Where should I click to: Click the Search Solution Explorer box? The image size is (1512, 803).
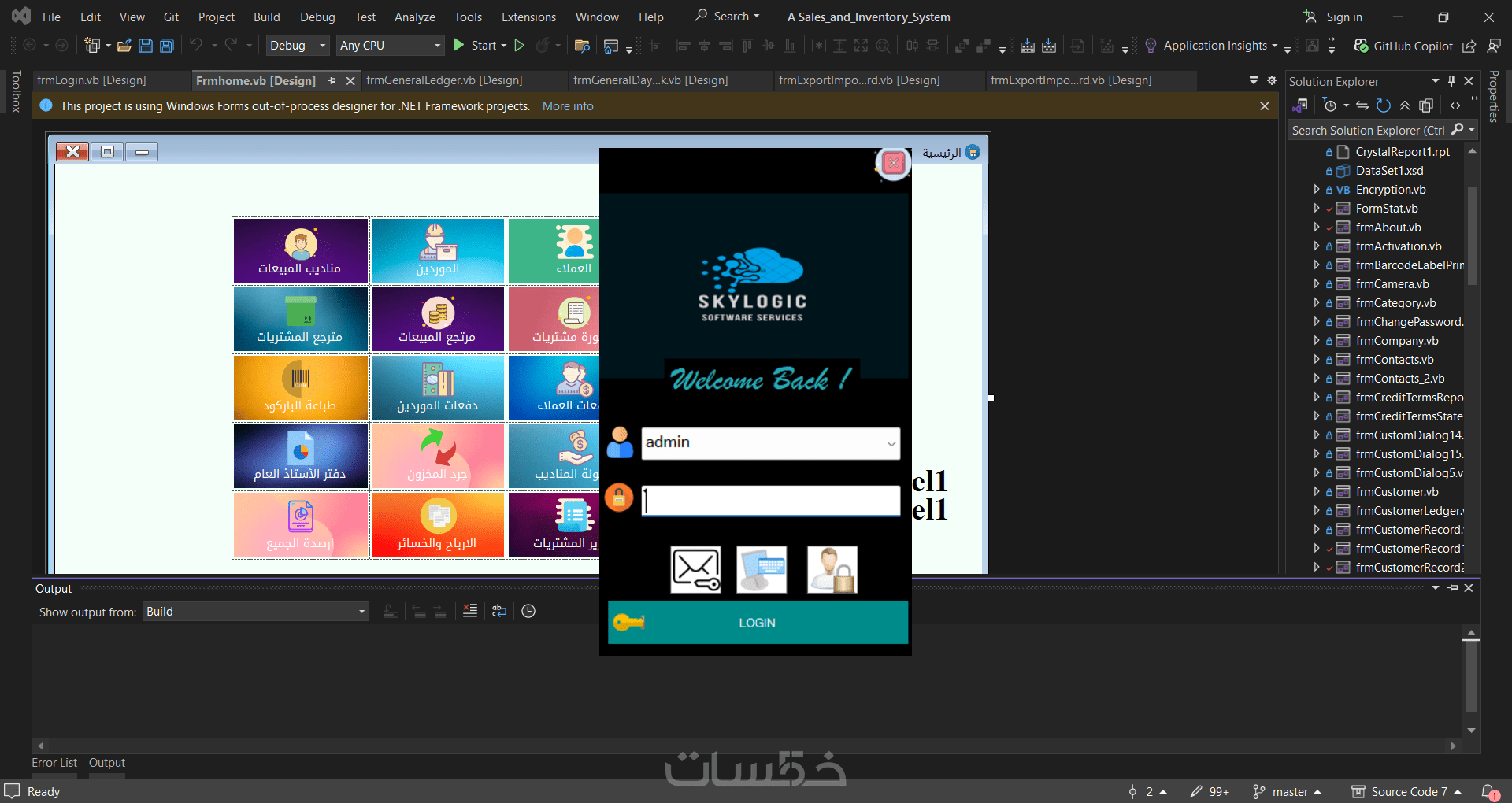(1369, 130)
